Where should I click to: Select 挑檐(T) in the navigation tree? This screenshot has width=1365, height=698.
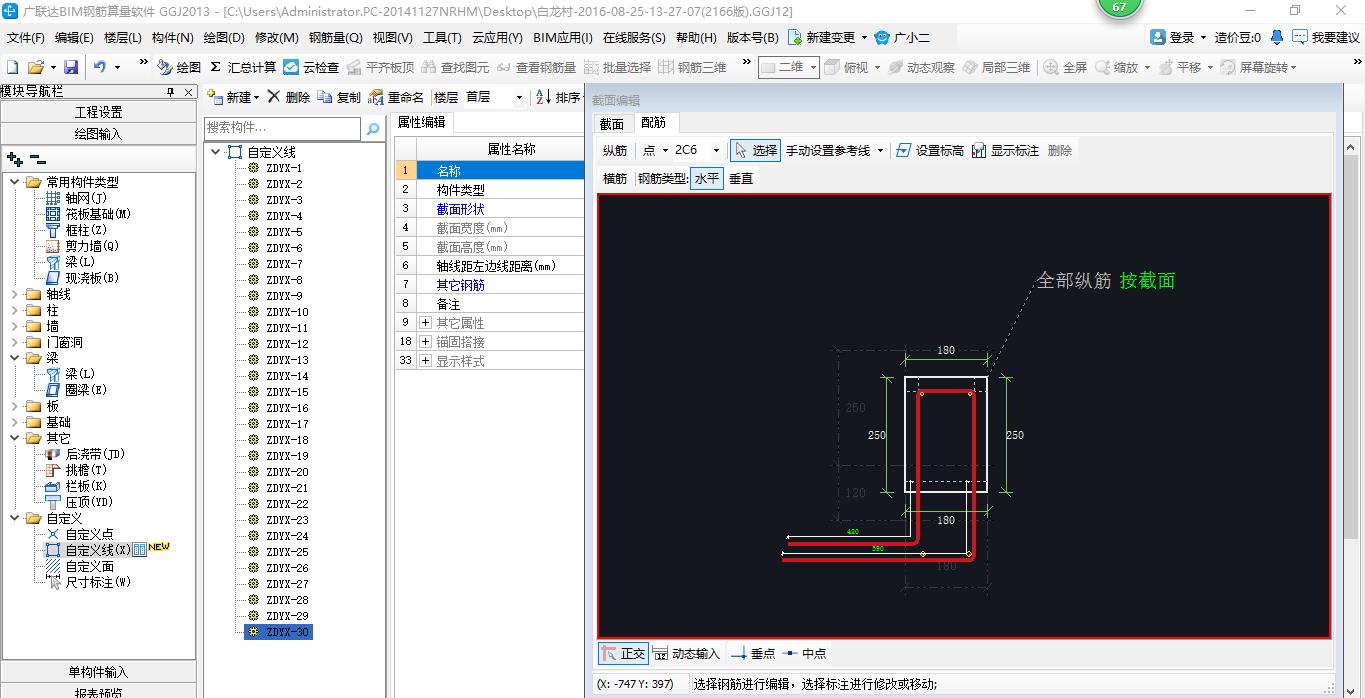click(x=78, y=470)
